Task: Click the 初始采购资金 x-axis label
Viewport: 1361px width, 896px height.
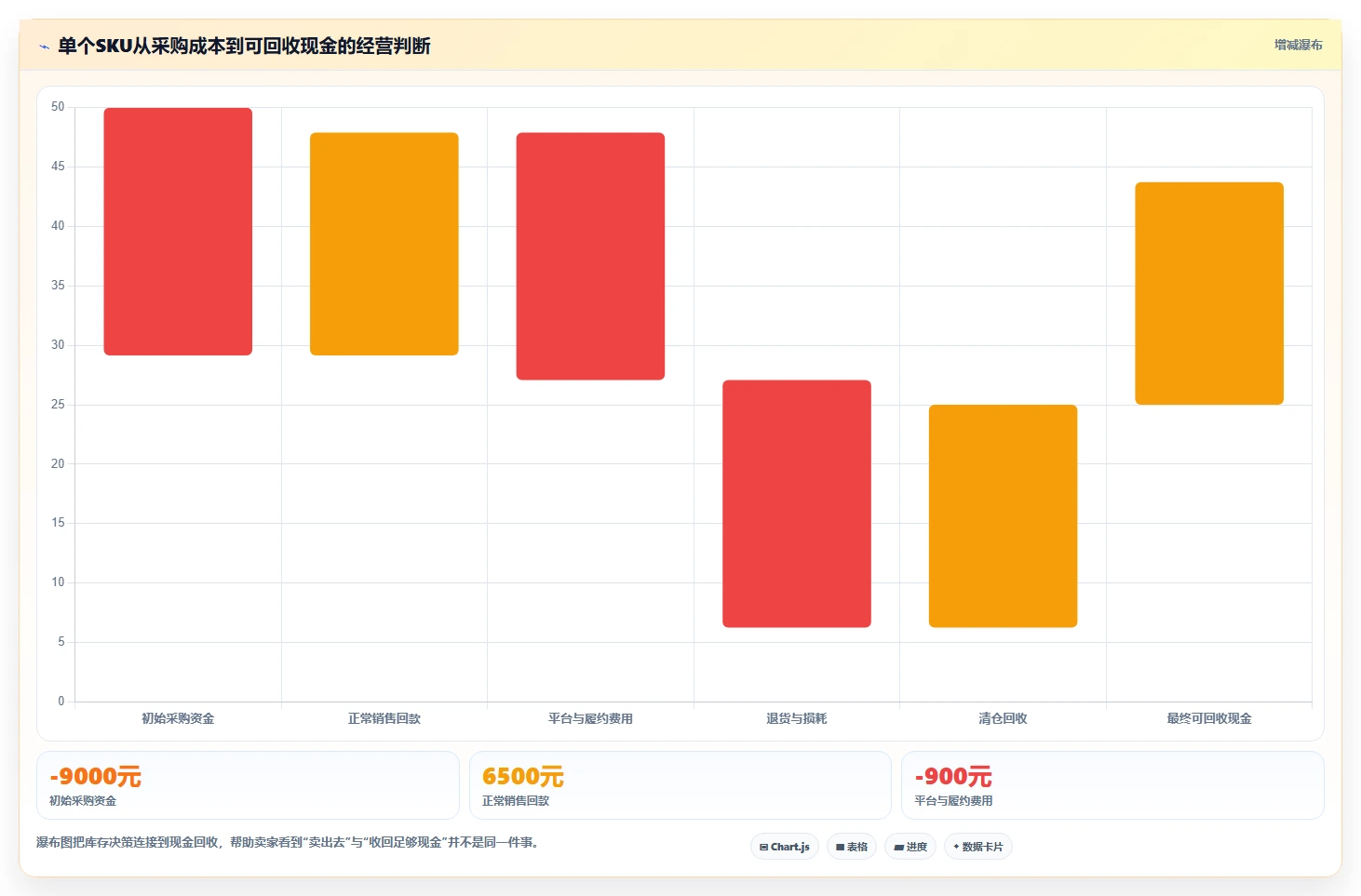Action: (x=178, y=718)
